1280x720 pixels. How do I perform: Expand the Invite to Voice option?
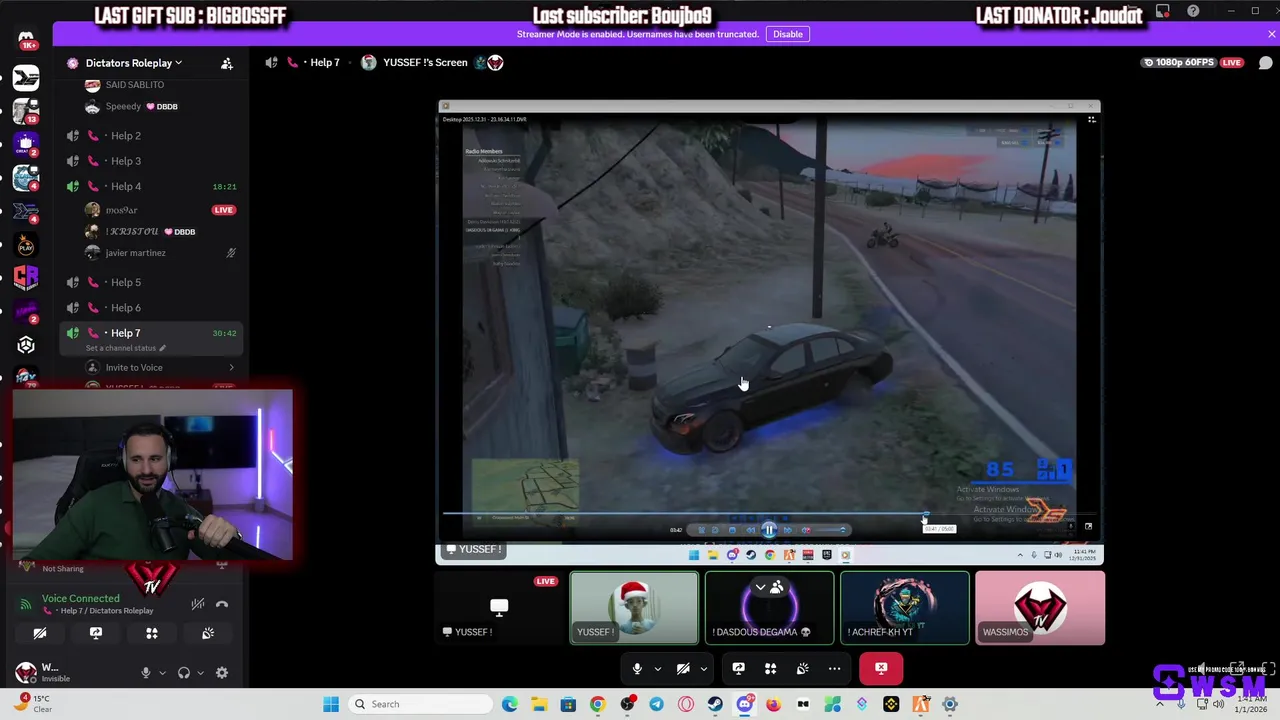click(x=160, y=367)
